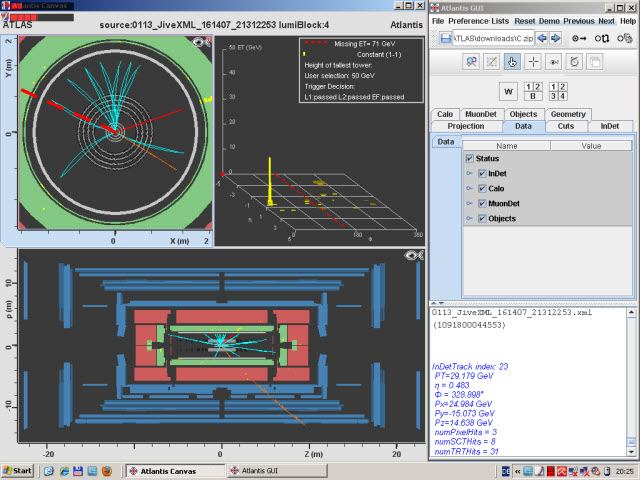Screen dimensions: 640x480
Task: Click Previous in the menu bar
Action: coord(579,21)
